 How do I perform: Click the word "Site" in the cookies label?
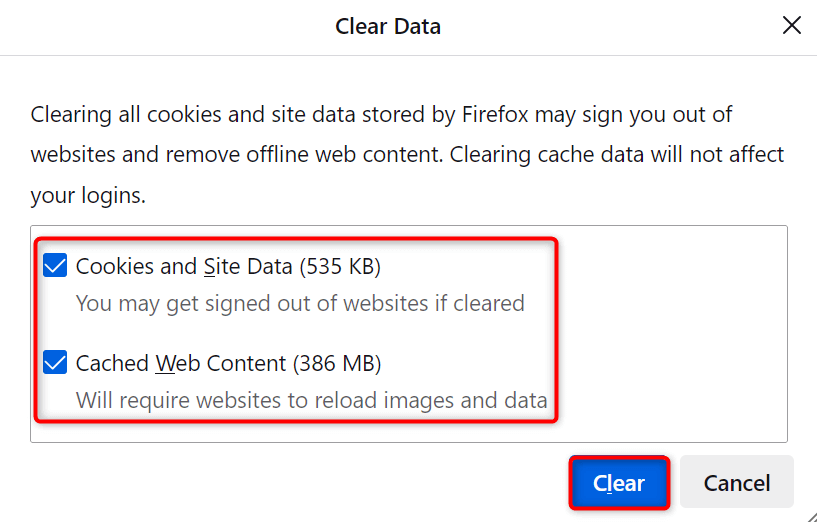(x=222, y=267)
